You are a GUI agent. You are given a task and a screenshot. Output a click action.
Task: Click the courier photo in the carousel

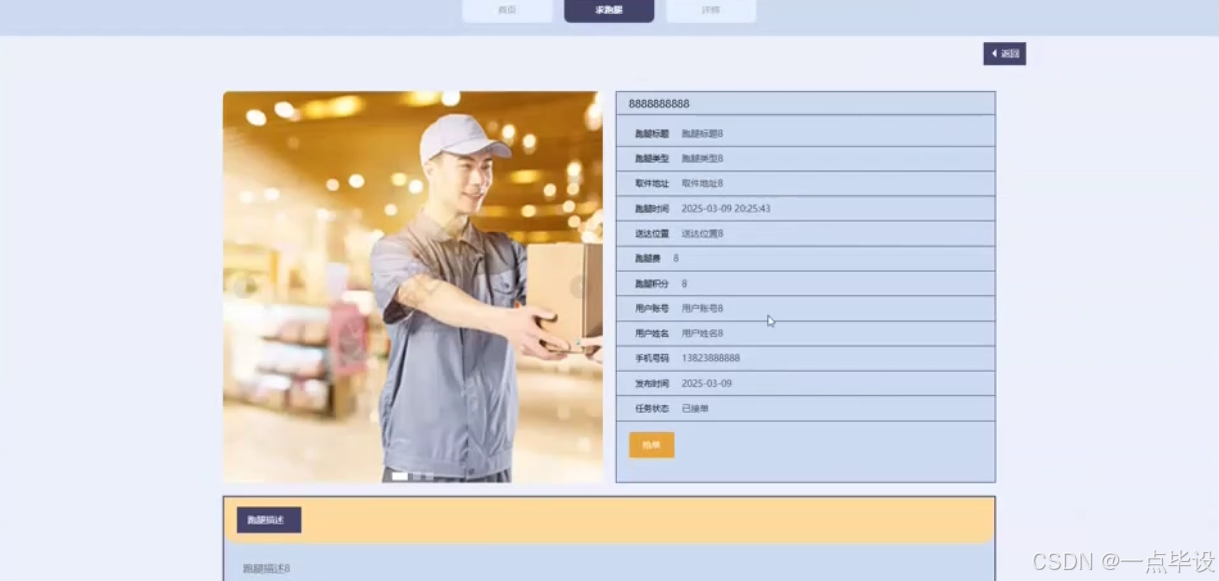click(412, 287)
